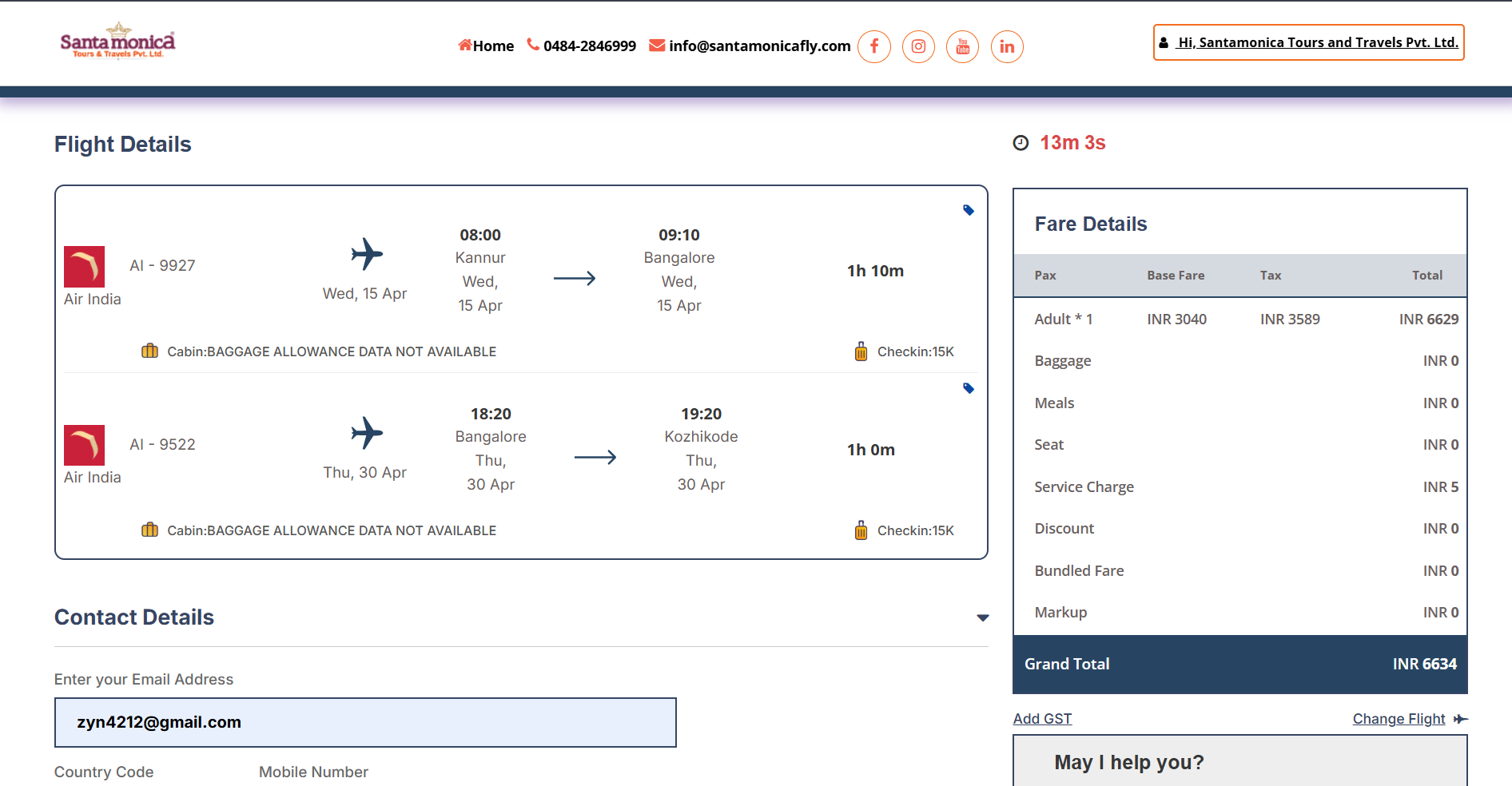The height and width of the screenshot is (786, 1512).
Task: Click the plane icon beside Change Flight
Action: (x=1461, y=719)
